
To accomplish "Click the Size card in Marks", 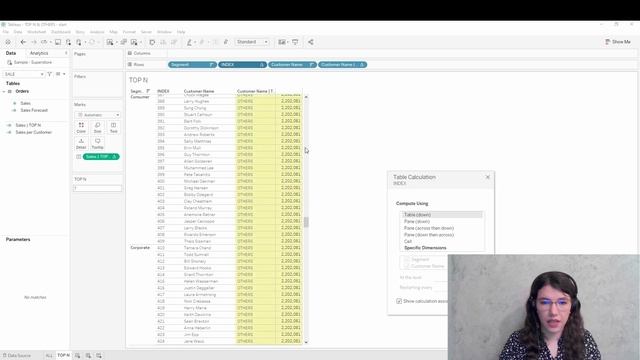I will [97, 128].
